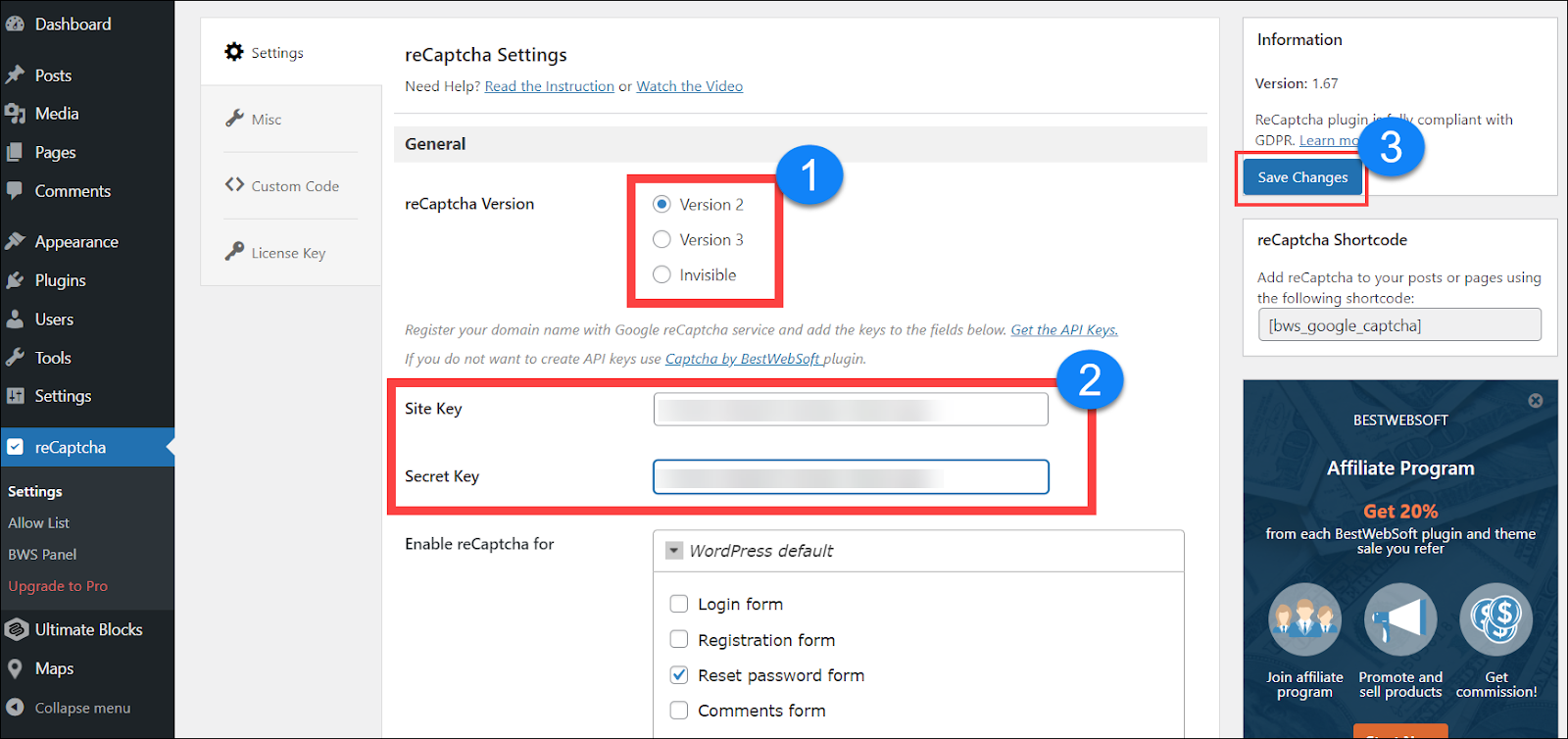Open the Custom Code tab

click(x=294, y=186)
